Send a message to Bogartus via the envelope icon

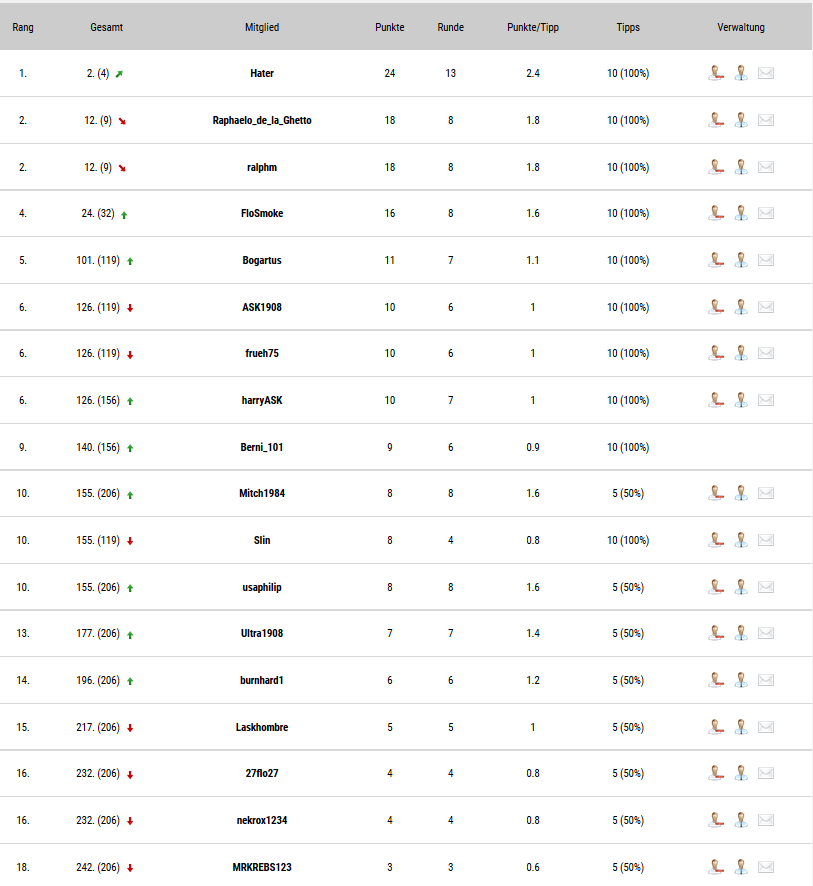(x=766, y=260)
